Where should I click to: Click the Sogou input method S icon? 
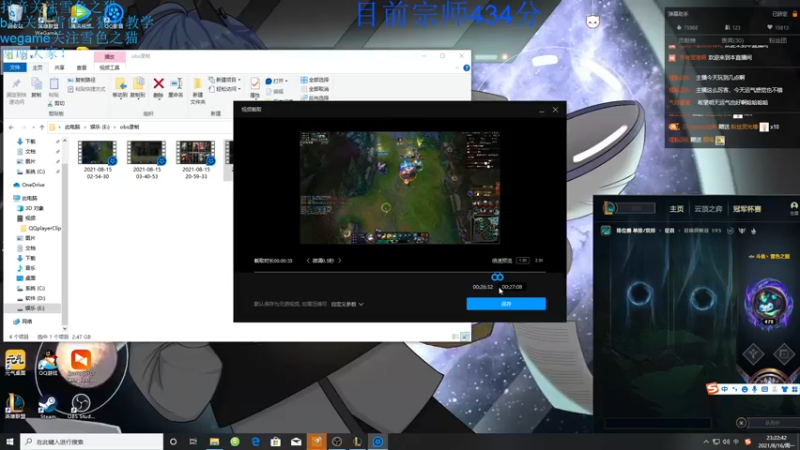tap(712, 389)
